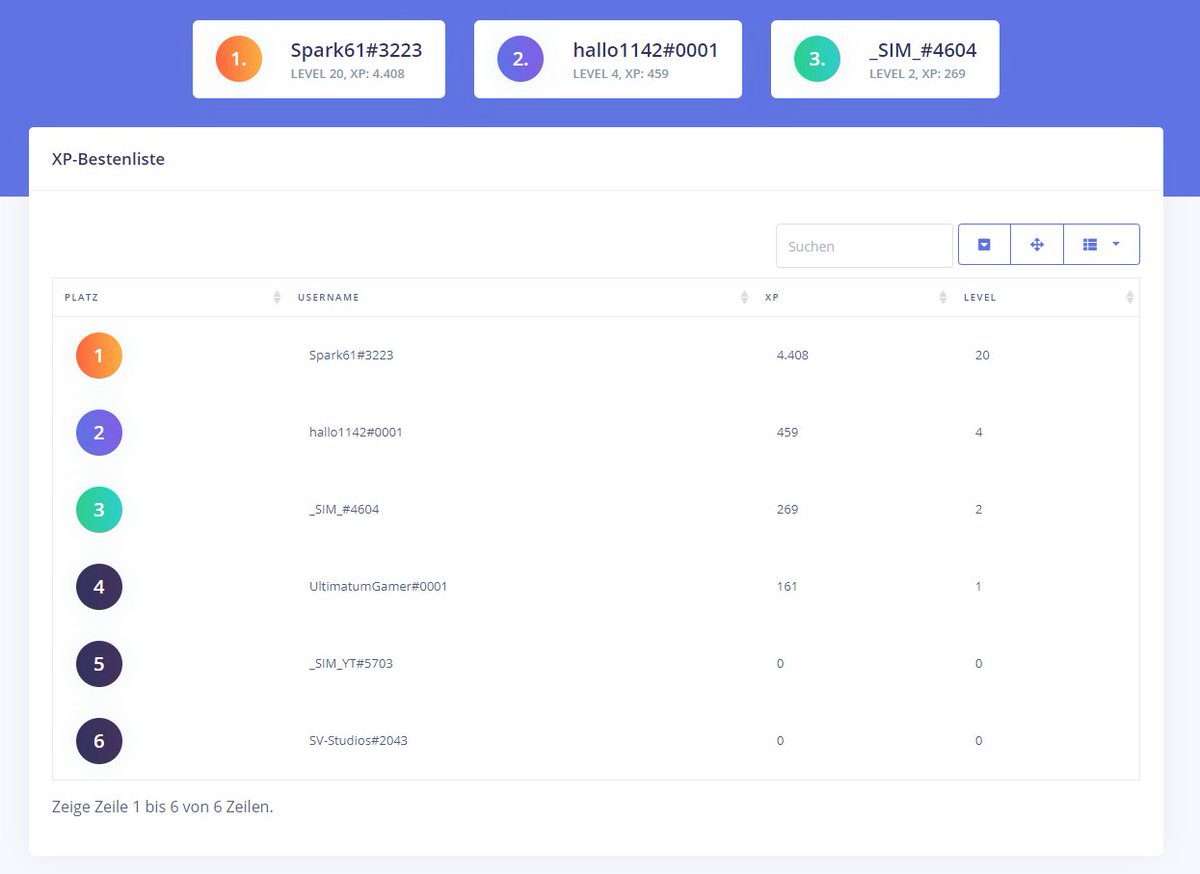Image resolution: width=1200 pixels, height=874 pixels.
Task: Click XP value 0 for _SIM_YT#5703
Action: [x=780, y=663]
